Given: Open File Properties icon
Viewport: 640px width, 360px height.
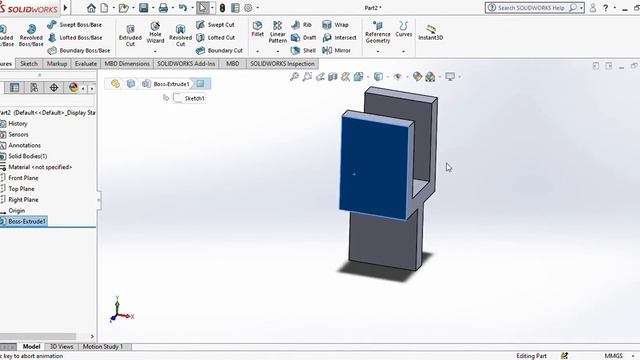Looking at the screenshot, I should click(x=235, y=8).
